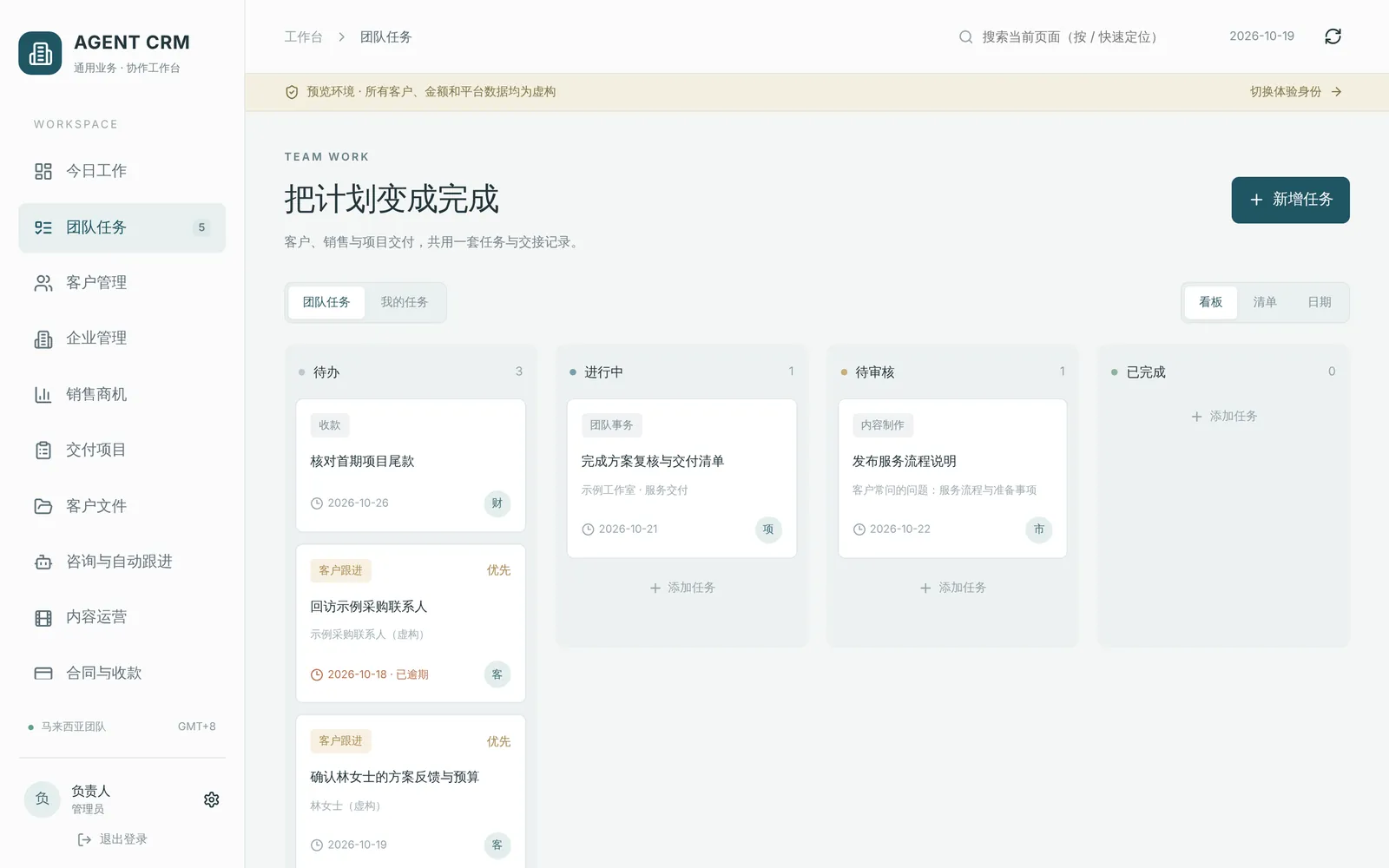Select the 清单 view
The height and width of the screenshot is (868, 1389).
coord(1265,302)
